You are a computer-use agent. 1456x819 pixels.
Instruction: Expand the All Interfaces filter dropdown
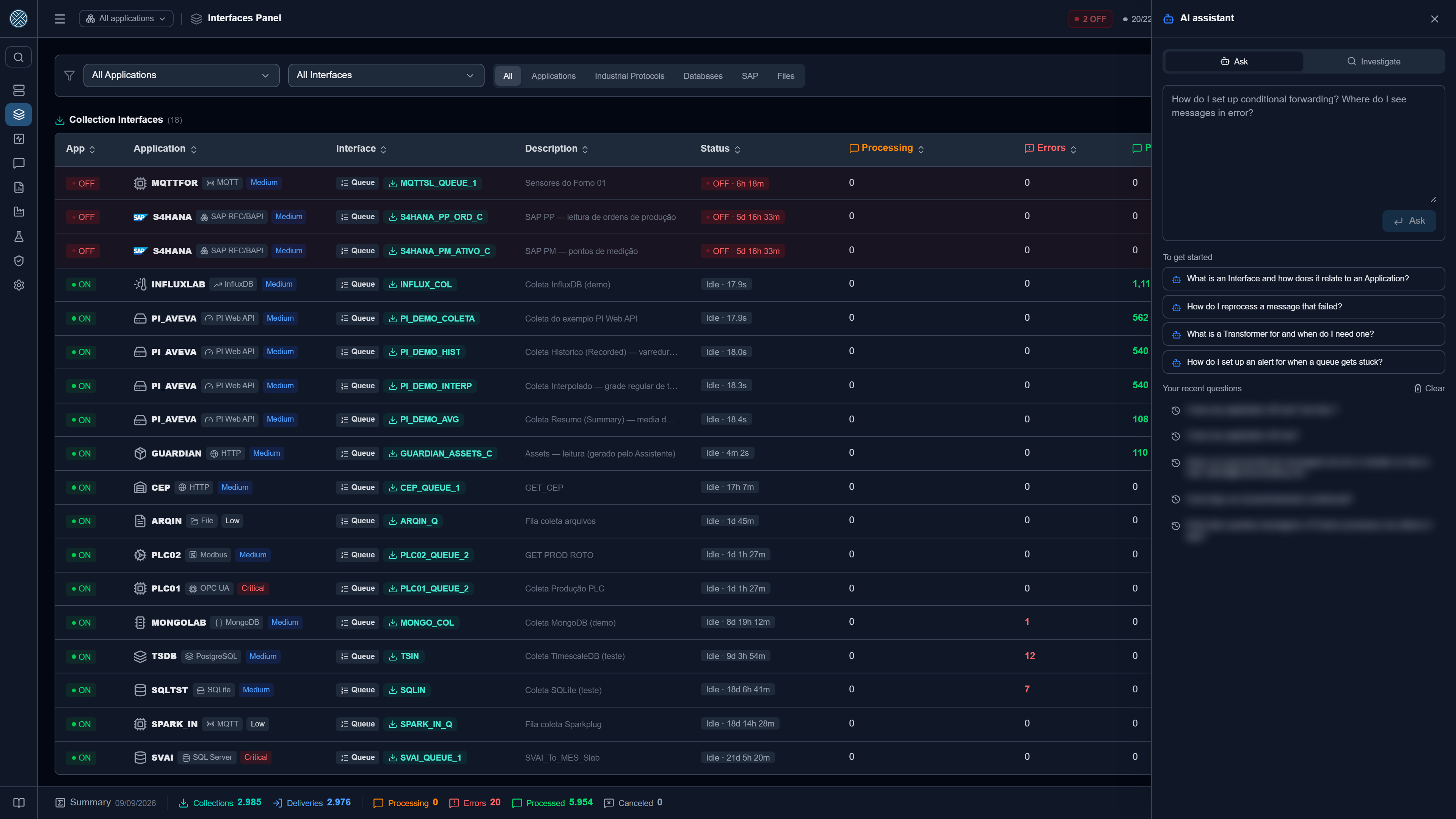386,75
